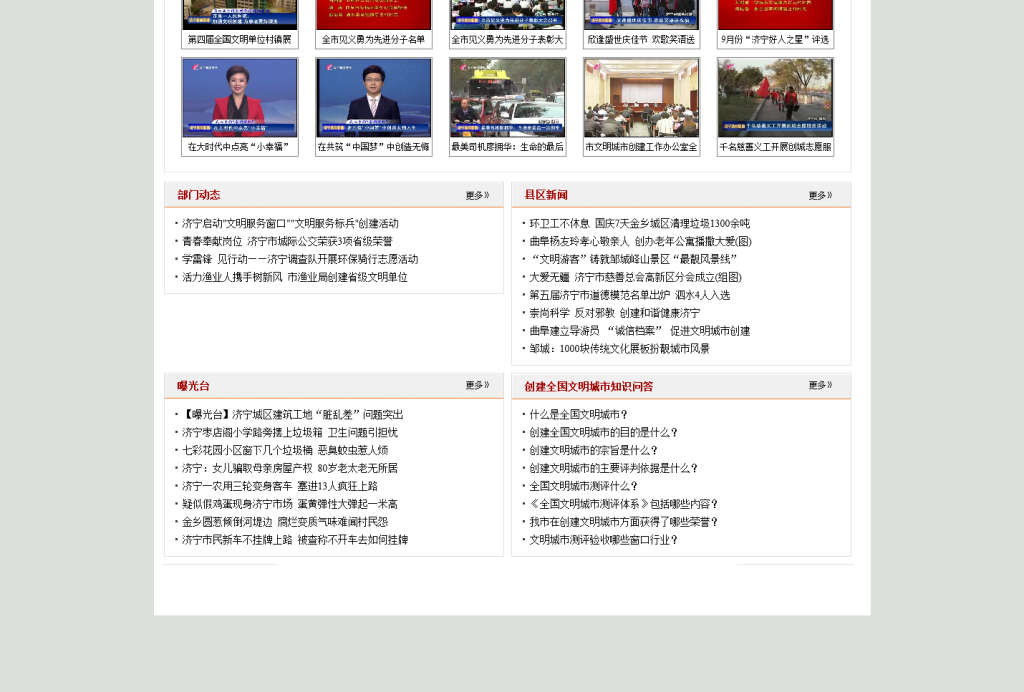Open 曝光台 article about 济宁城区建筑工地脏乱差

click(290, 414)
